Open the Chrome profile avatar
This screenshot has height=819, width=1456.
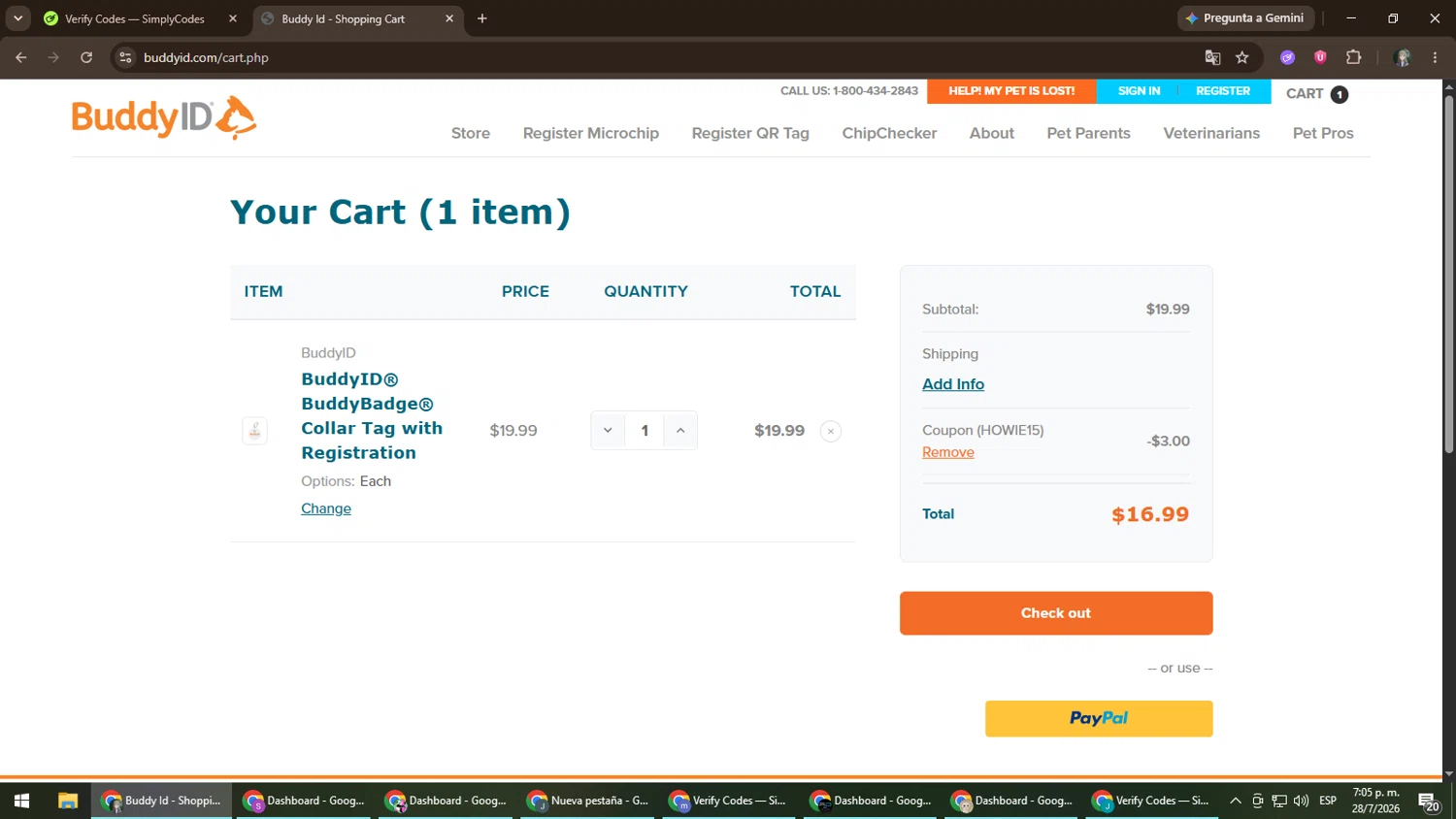1402,57
